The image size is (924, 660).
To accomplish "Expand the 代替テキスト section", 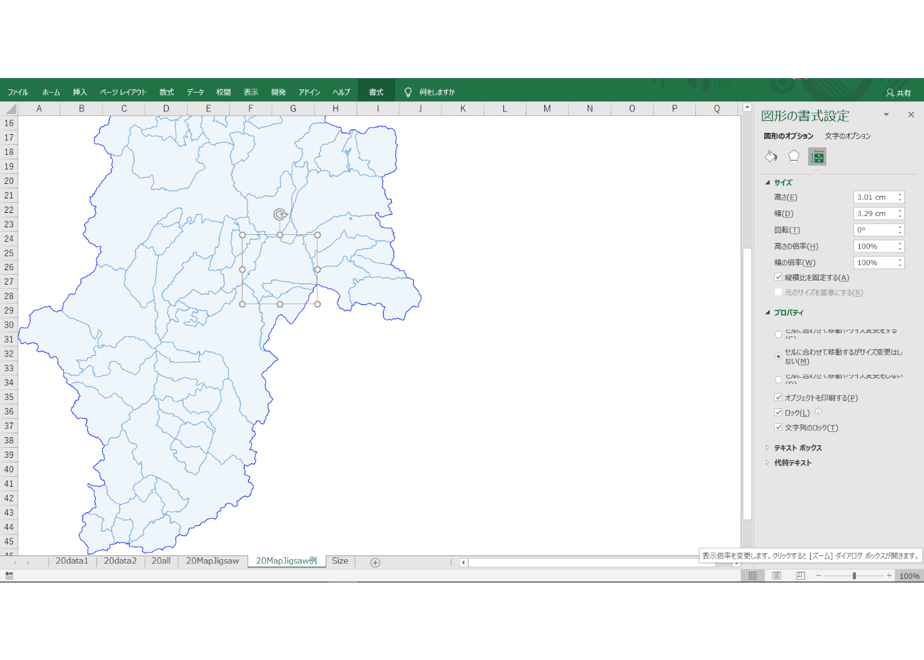I will [767, 463].
